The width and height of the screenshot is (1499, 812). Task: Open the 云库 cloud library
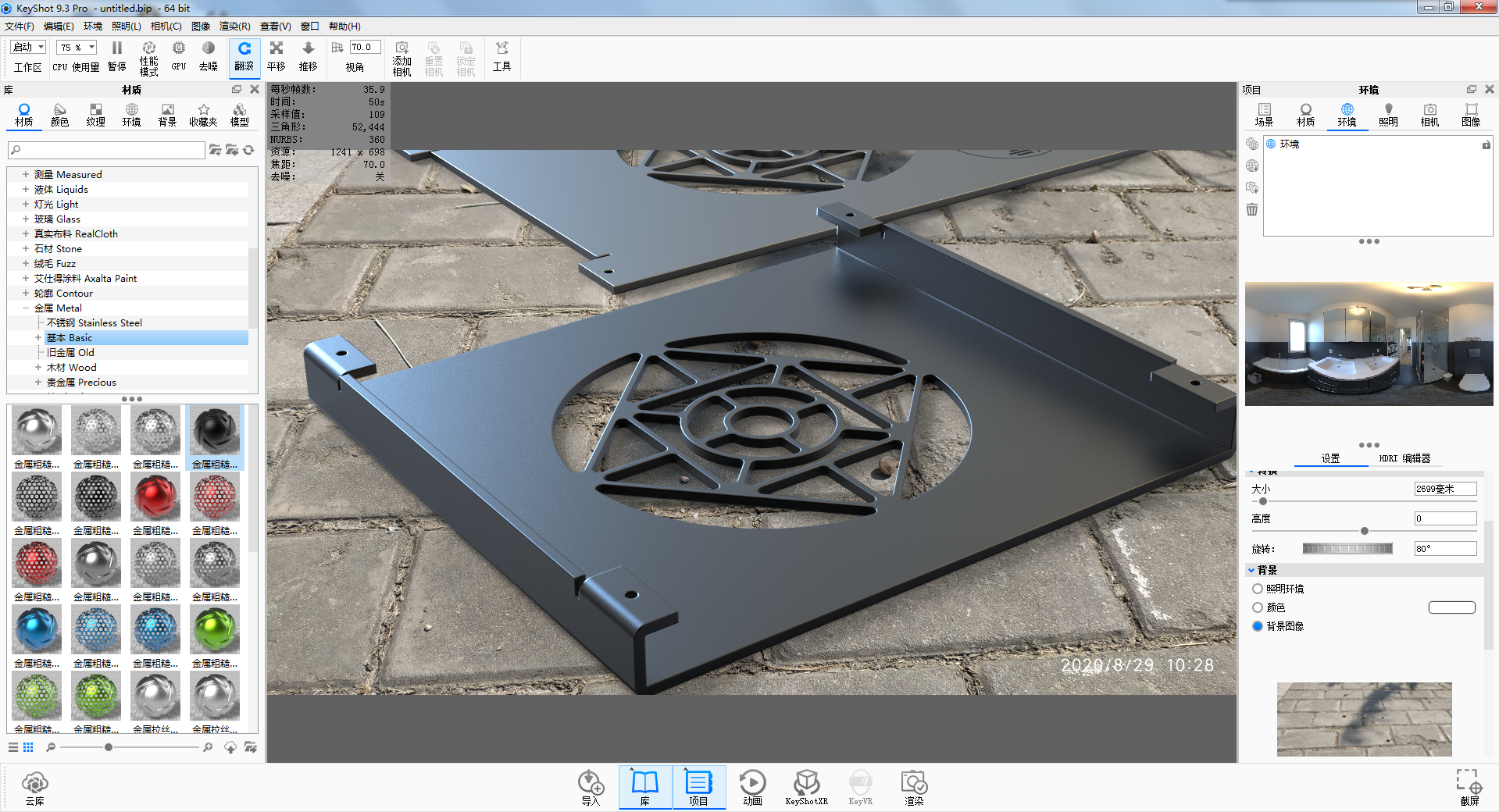tap(35, 788)
